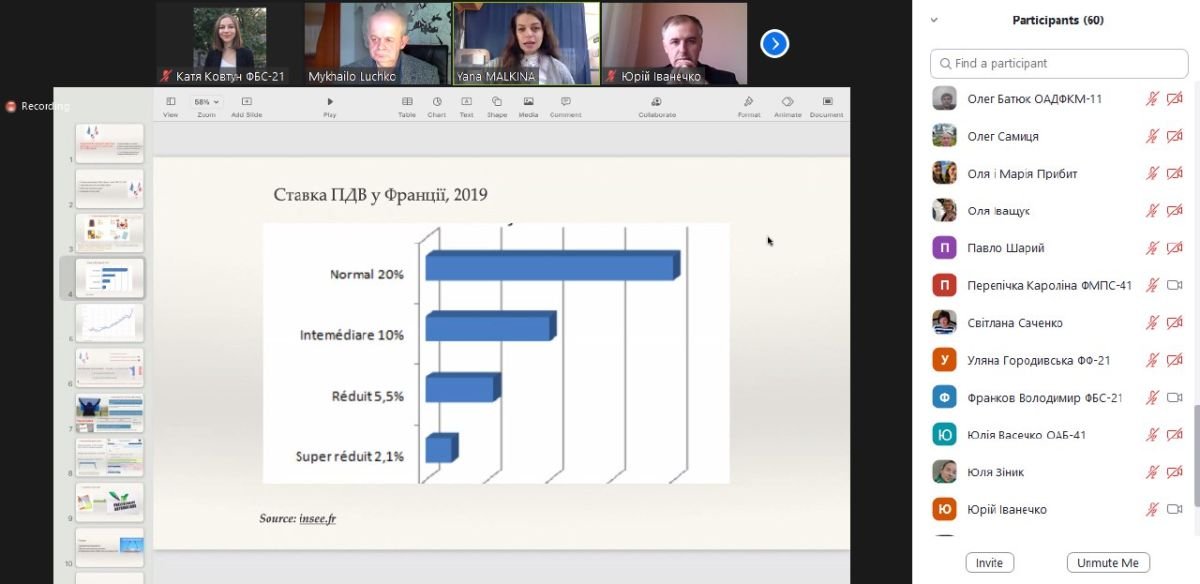Click the Unmute Me button
This screenshot has height=584, width=1200.
coord(1108,563)
